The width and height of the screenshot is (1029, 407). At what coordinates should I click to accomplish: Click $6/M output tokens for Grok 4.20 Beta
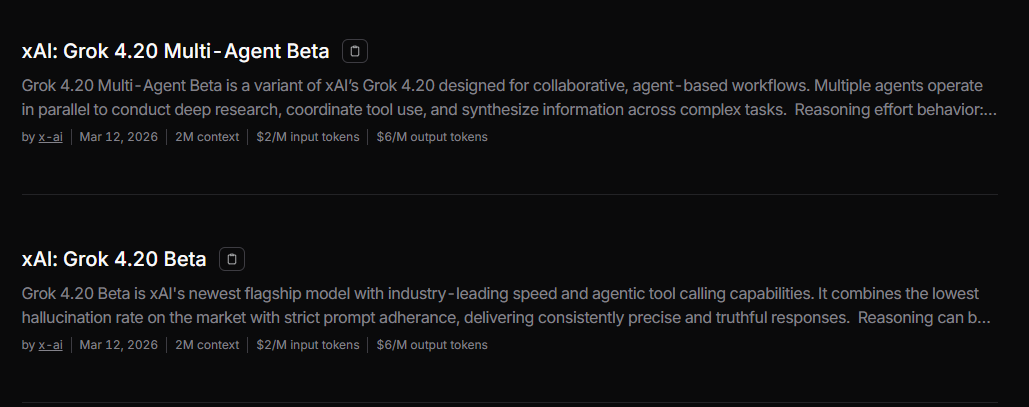432,345
